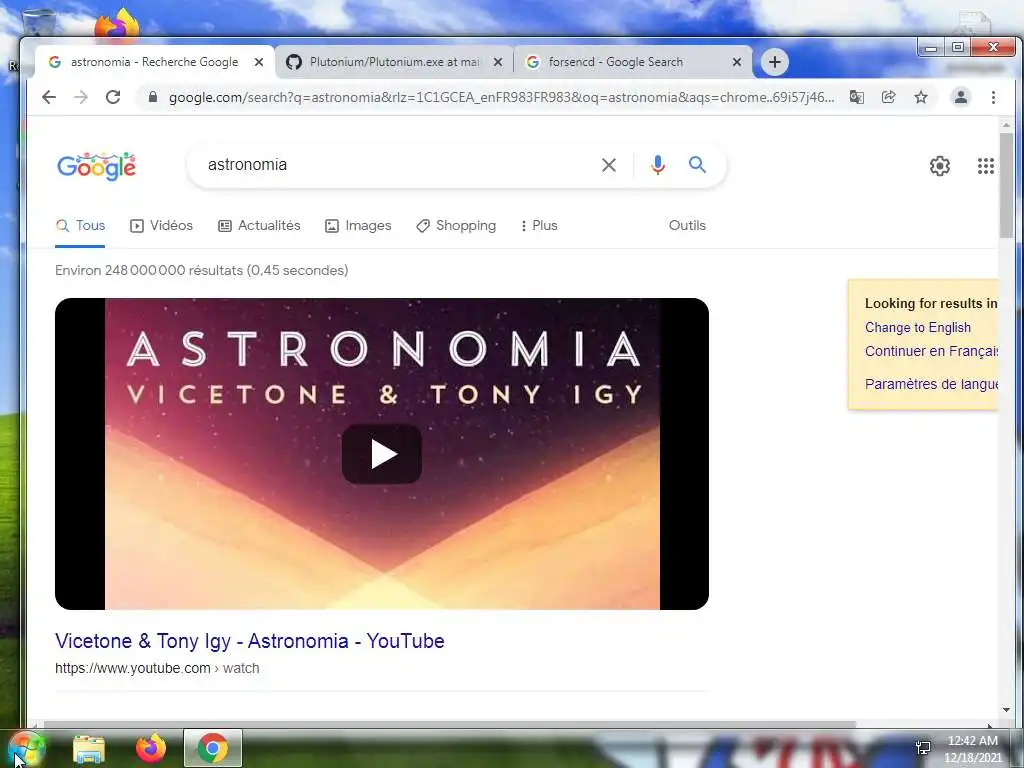Choose Change to English

coord(918,328)
